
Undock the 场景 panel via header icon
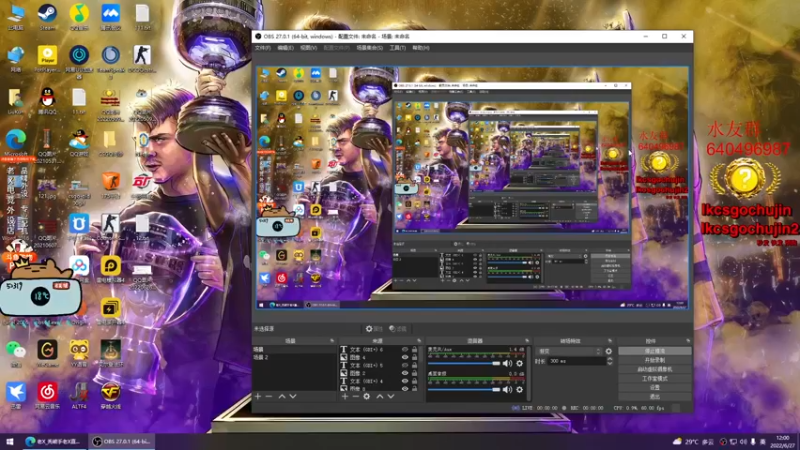tap(332, 340)
